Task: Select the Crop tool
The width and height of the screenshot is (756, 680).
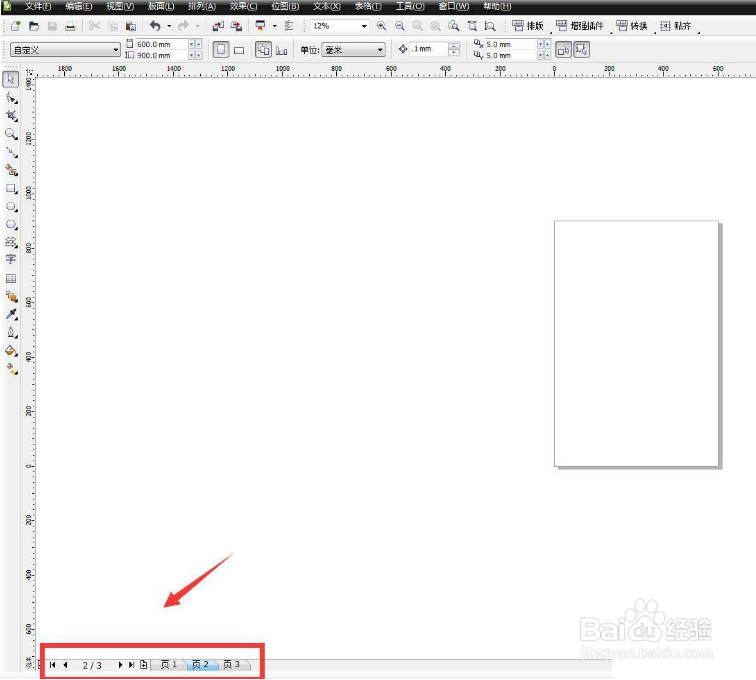Action: tap(11, 116)
